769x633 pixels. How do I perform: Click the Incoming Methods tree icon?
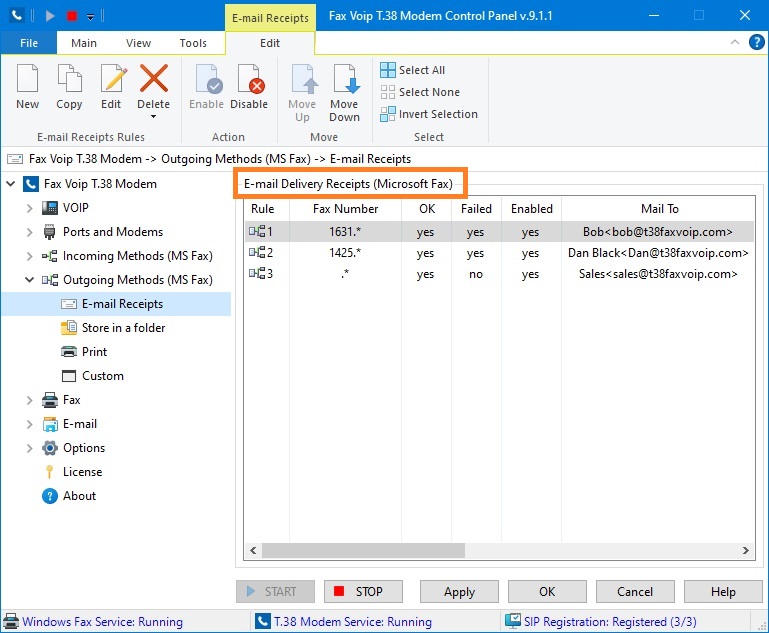[50, 256]
